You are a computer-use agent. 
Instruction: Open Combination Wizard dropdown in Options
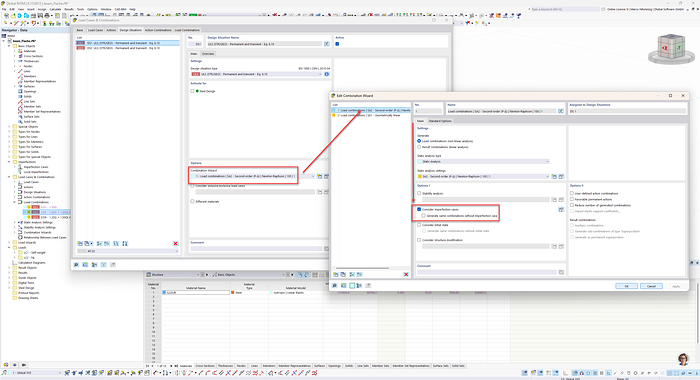[x=312, y=176]
